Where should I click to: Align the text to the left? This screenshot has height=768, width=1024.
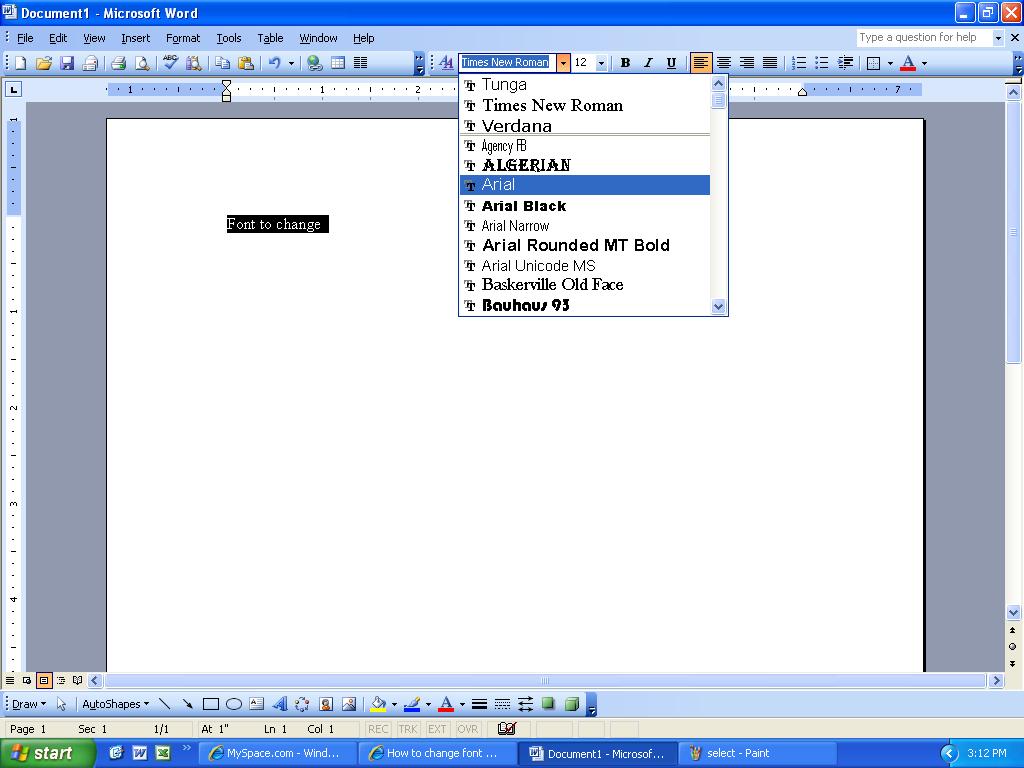click(x=701, y=63)
